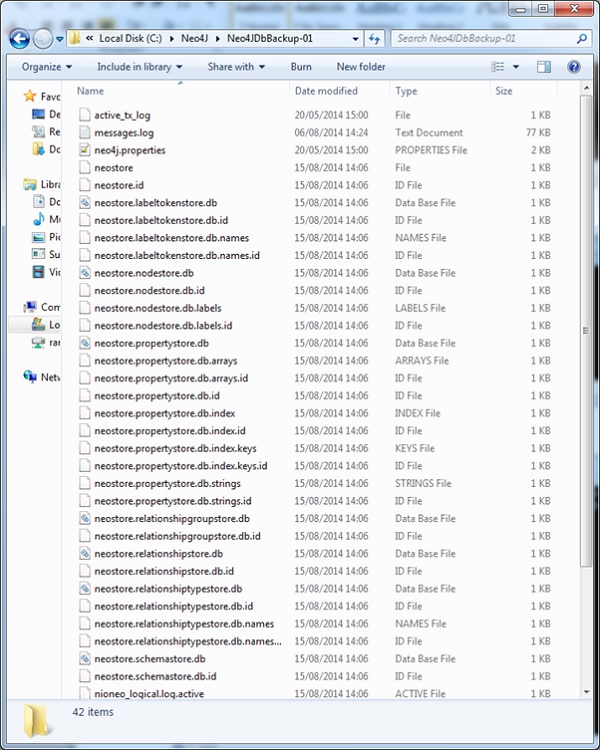Select Local Disk (C:) in the address path
Screen dimensions: 600x750
click(130, 39)
